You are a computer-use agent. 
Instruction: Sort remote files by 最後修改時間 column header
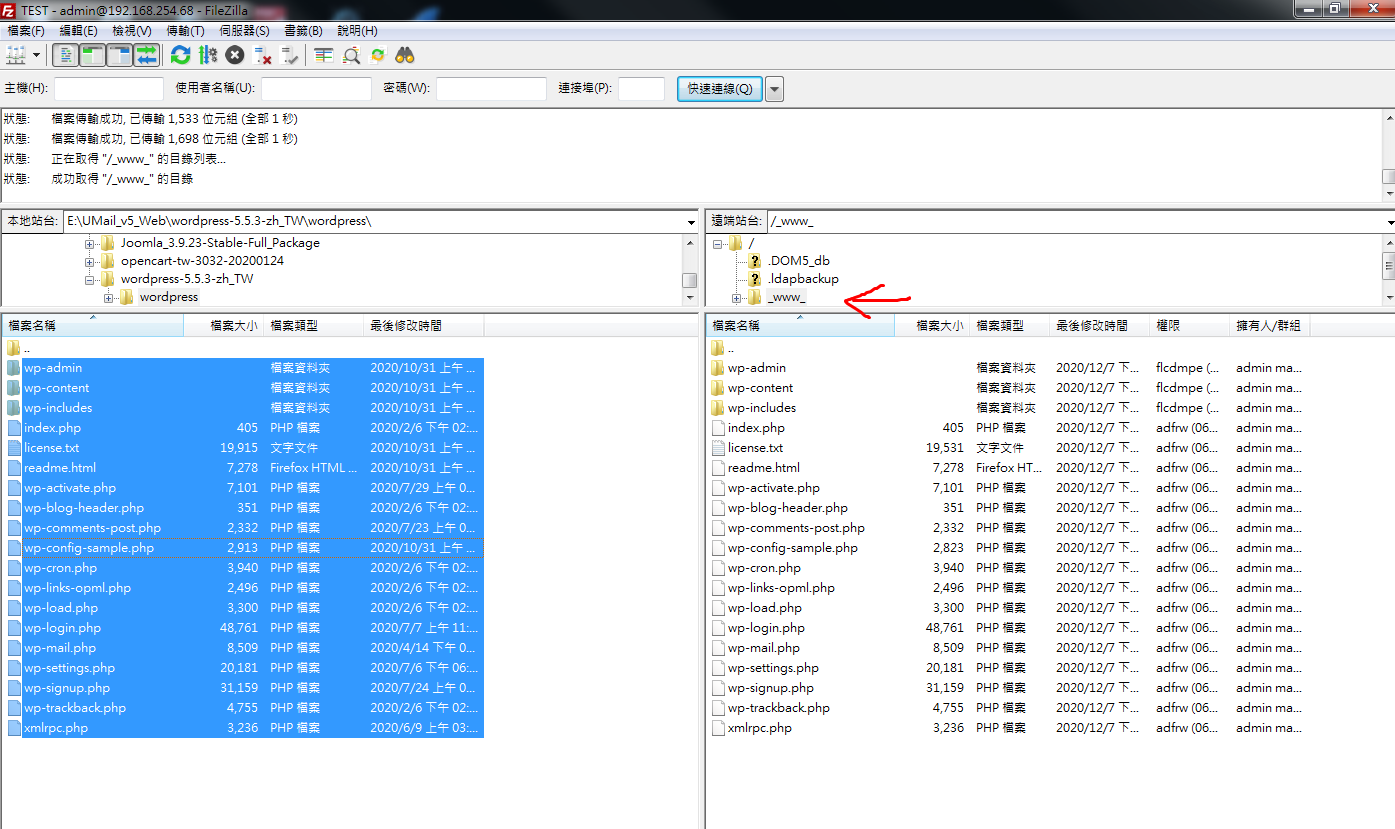pyautogui.click(x=1091, y=326)
